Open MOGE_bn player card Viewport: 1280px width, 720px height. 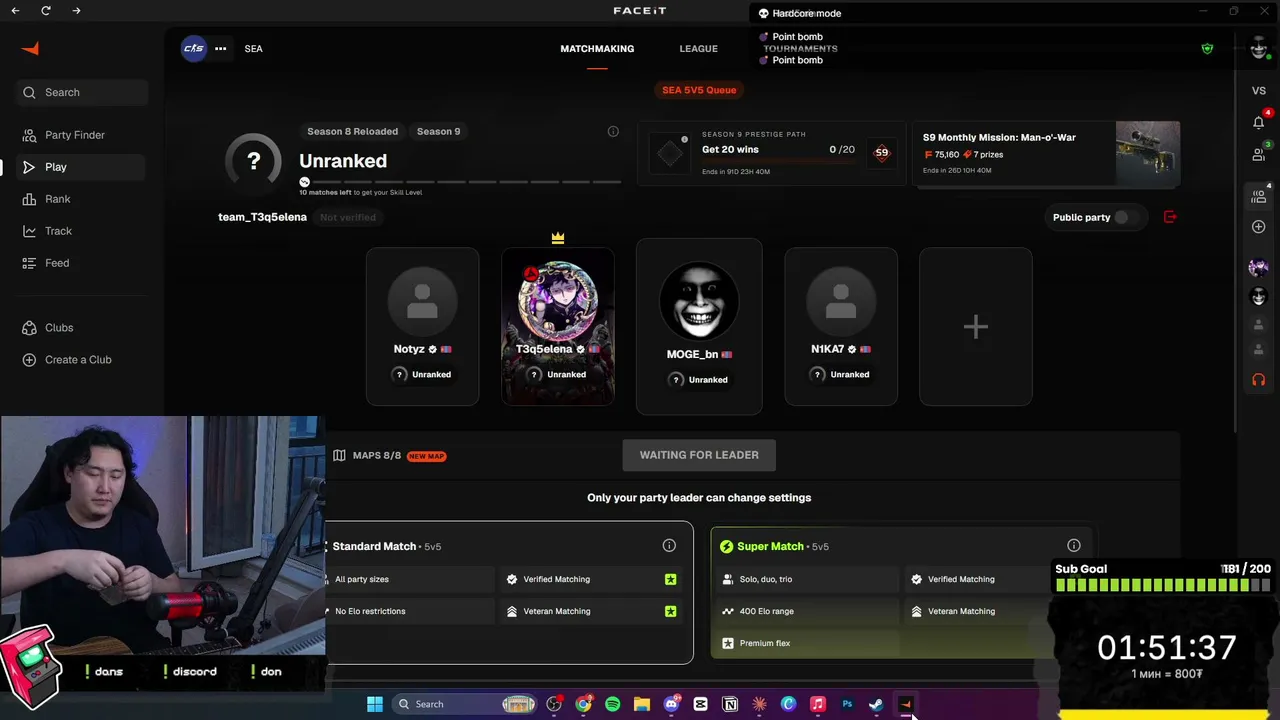pos(699,326)
